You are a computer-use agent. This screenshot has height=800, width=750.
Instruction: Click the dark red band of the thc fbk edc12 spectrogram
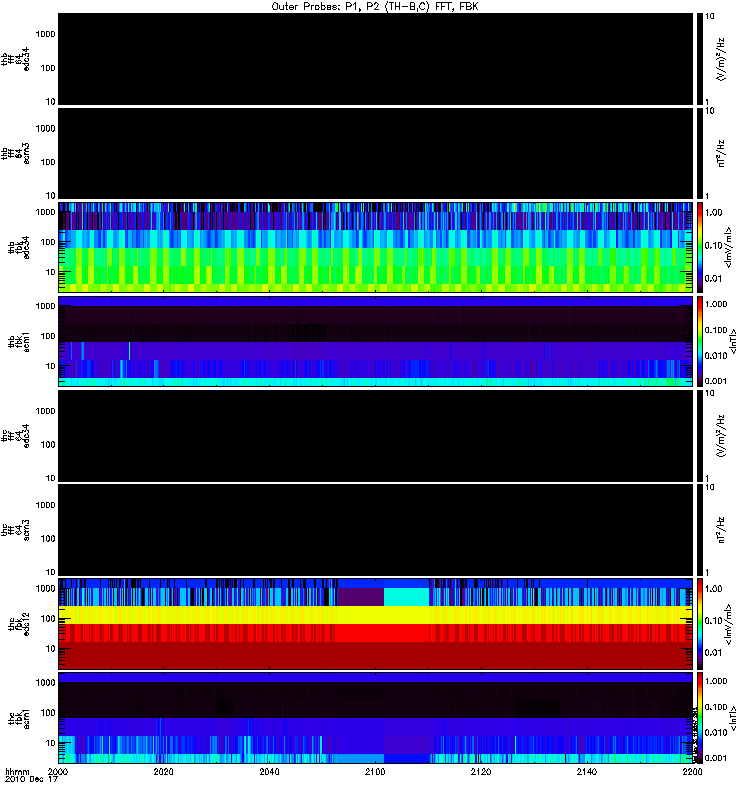375,655
